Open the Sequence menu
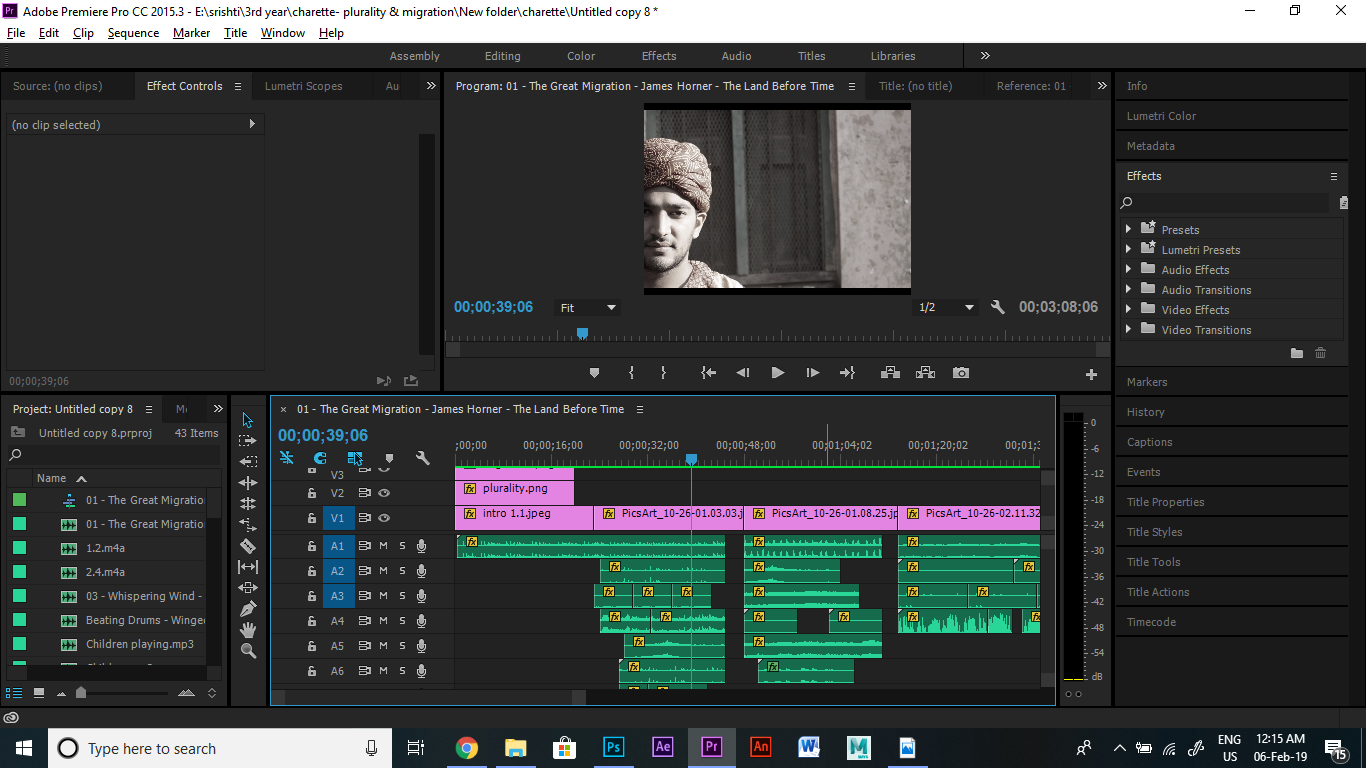This screenshot has height=768, width=1366. pos(133,33)
